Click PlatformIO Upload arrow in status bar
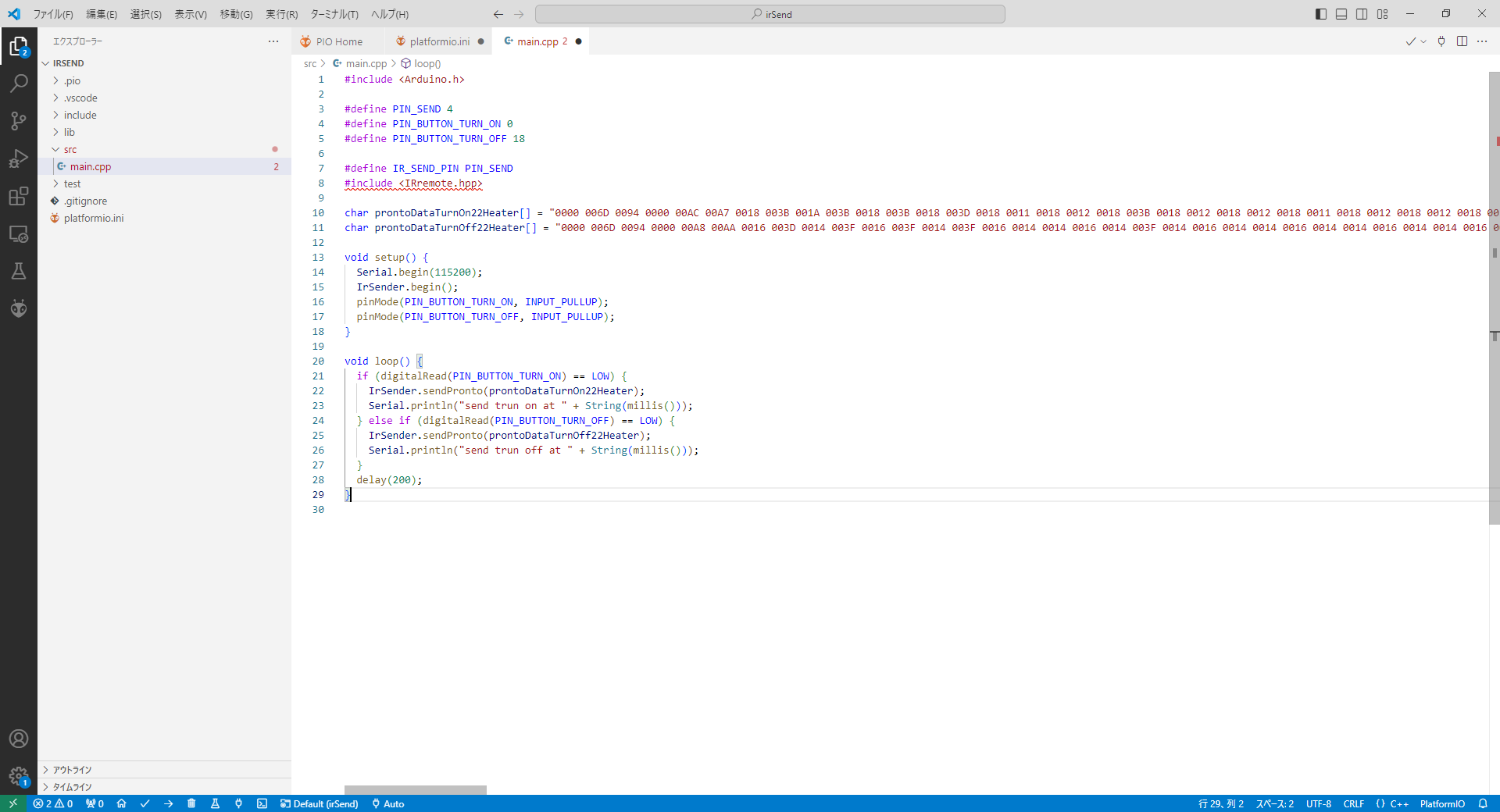The image size is (1500, 812). 168,803
